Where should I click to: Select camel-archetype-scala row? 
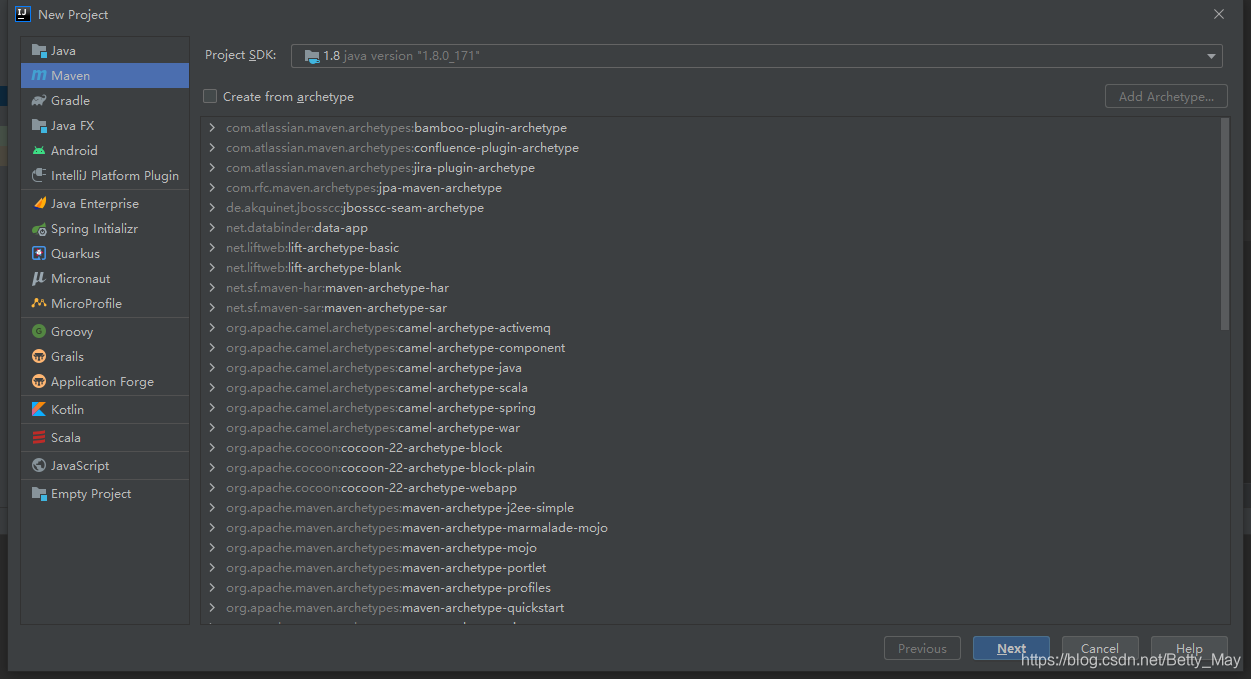[x=710, y=388]
